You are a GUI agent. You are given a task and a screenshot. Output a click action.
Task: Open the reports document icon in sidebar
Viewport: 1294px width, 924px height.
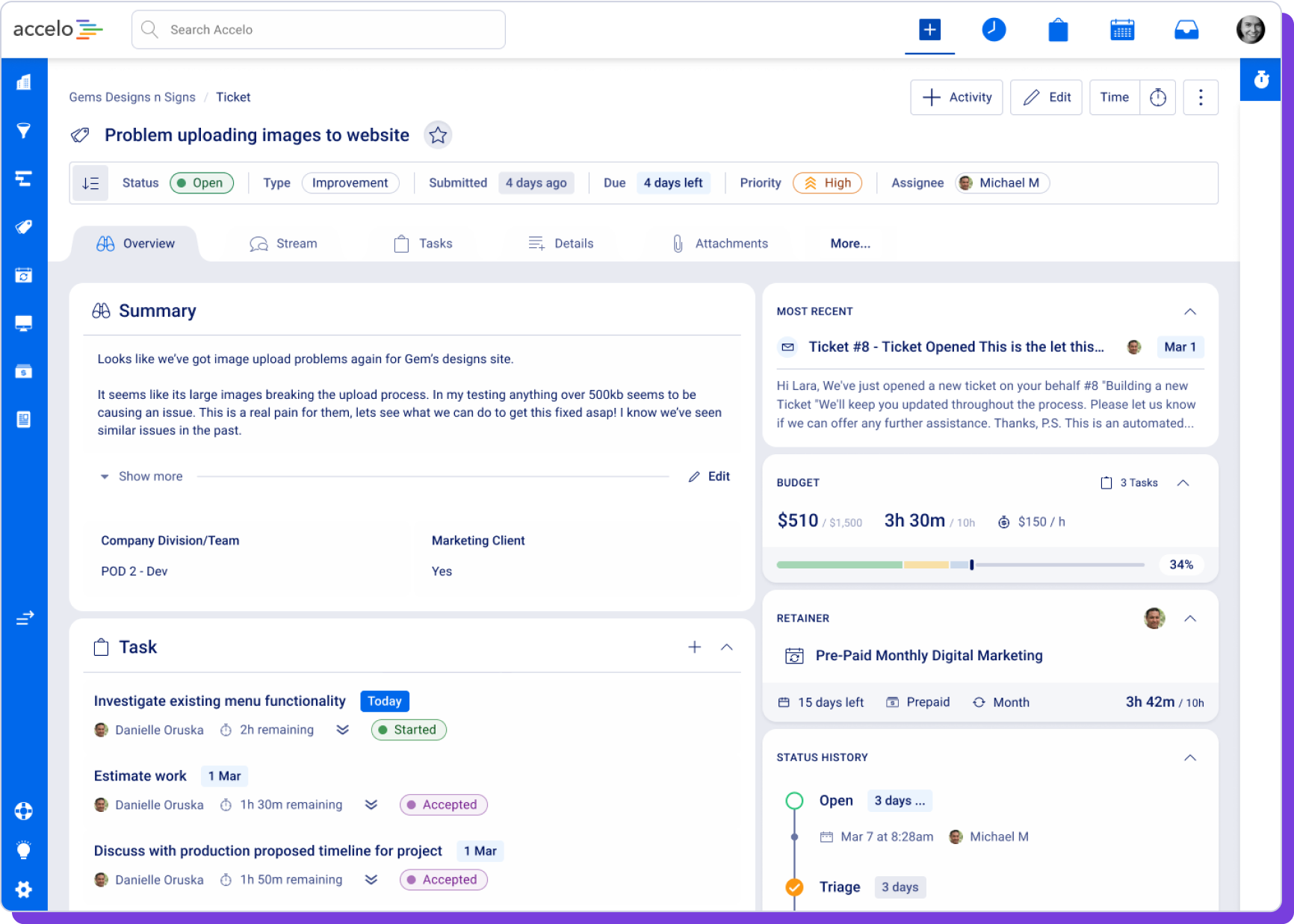(x=24, y=419)
